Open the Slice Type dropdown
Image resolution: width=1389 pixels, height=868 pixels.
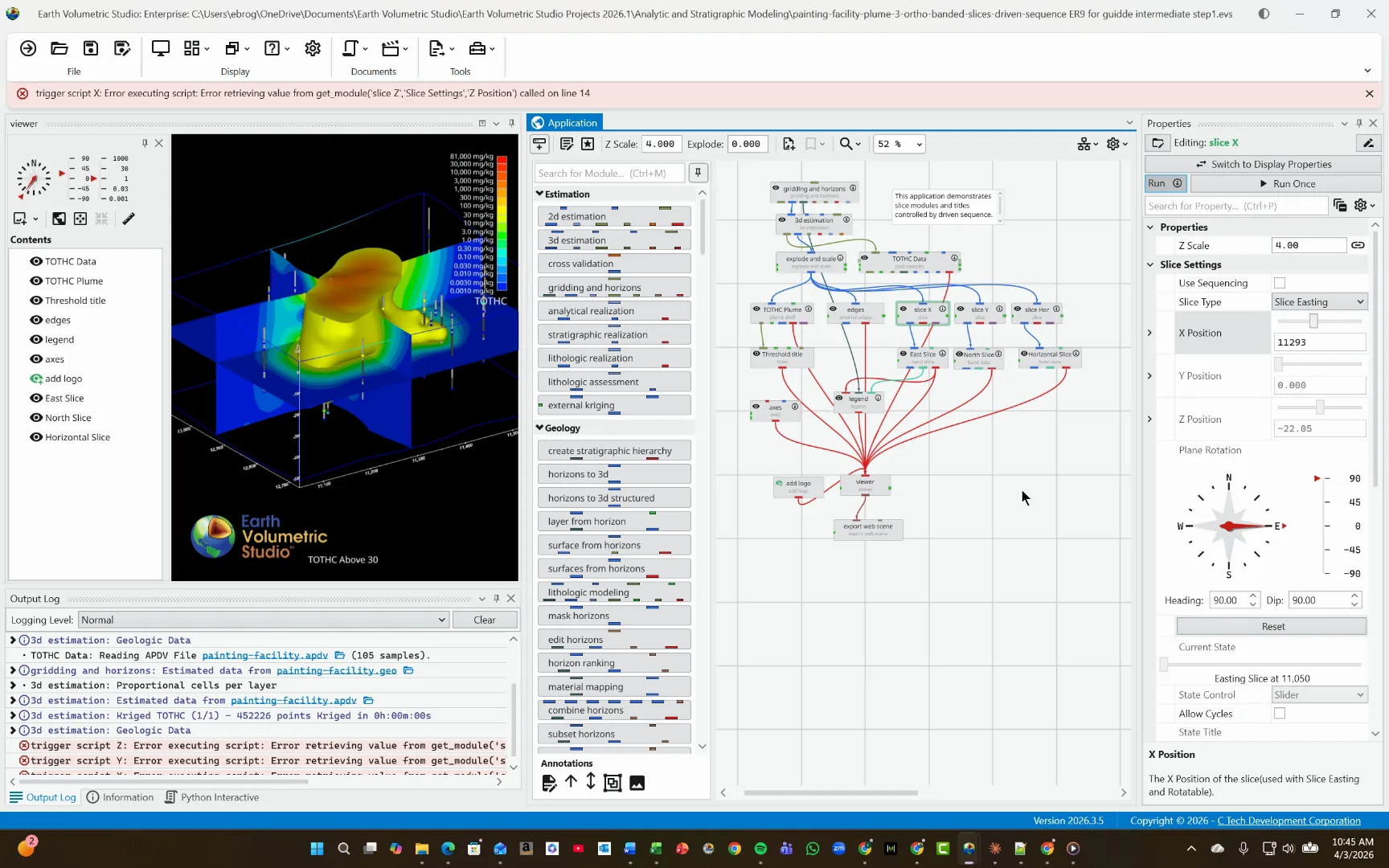(x=1319, y=302)
